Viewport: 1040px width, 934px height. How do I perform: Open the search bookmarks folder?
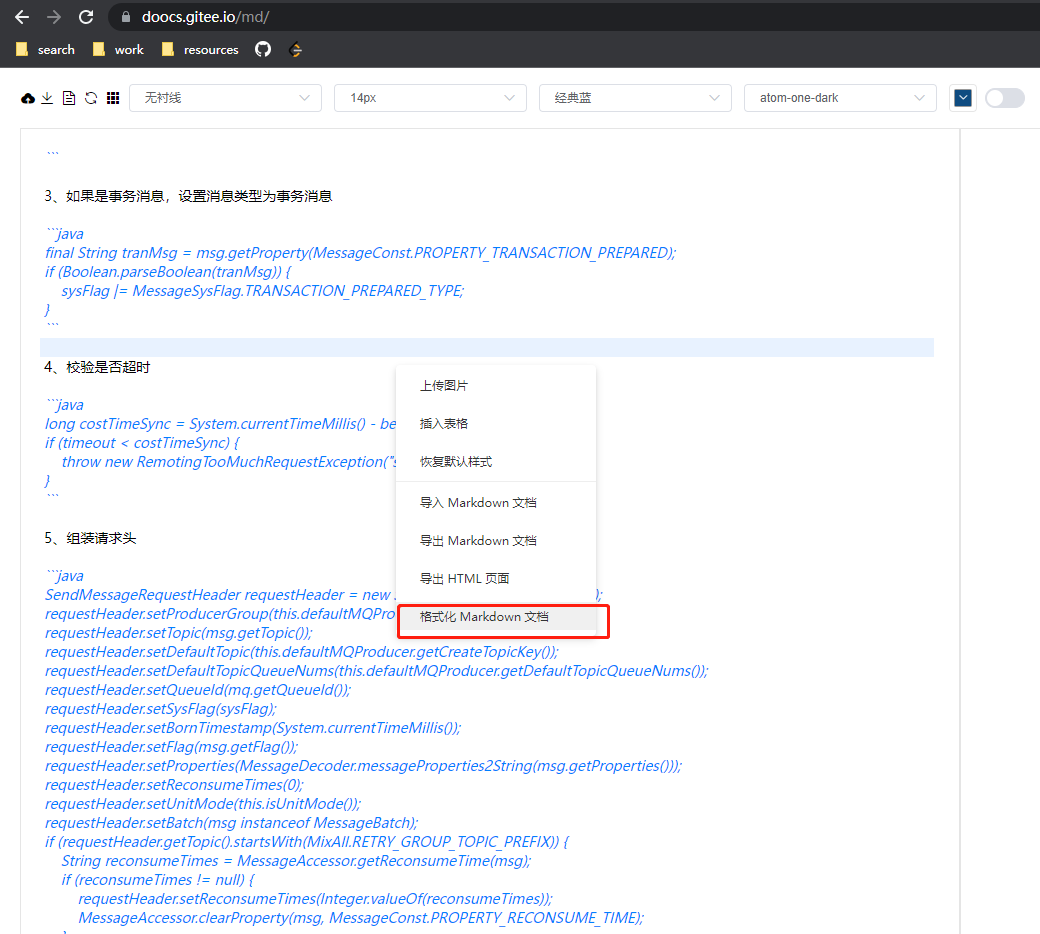click(46, 50)
